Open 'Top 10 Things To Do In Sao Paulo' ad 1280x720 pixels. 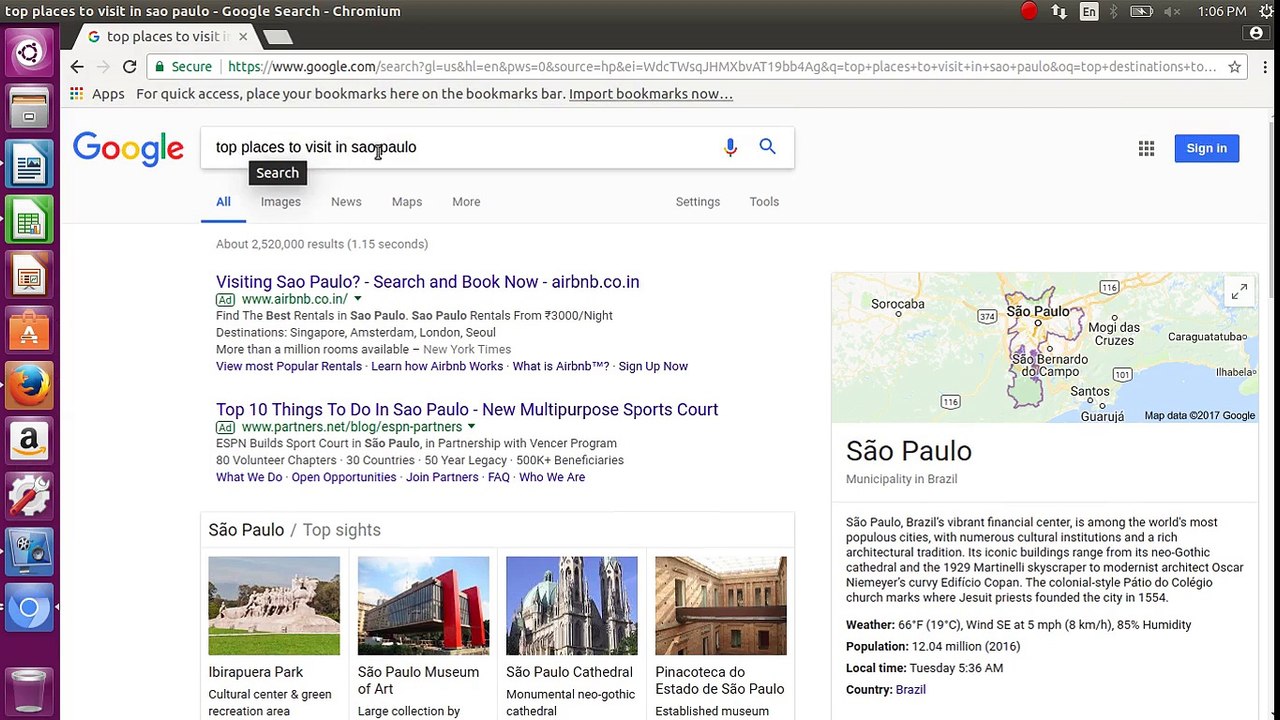click(x=467, y=410)
